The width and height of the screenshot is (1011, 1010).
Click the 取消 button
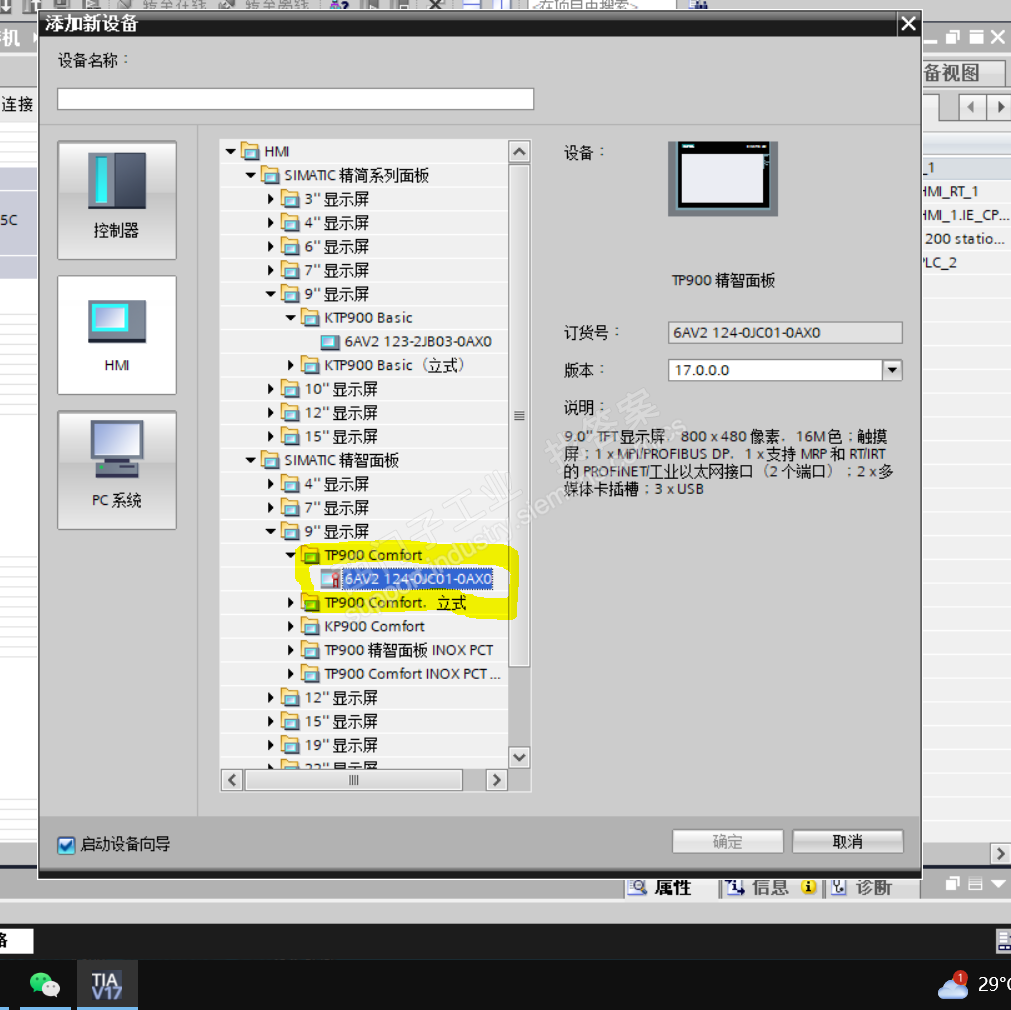(x=847, y=841)
